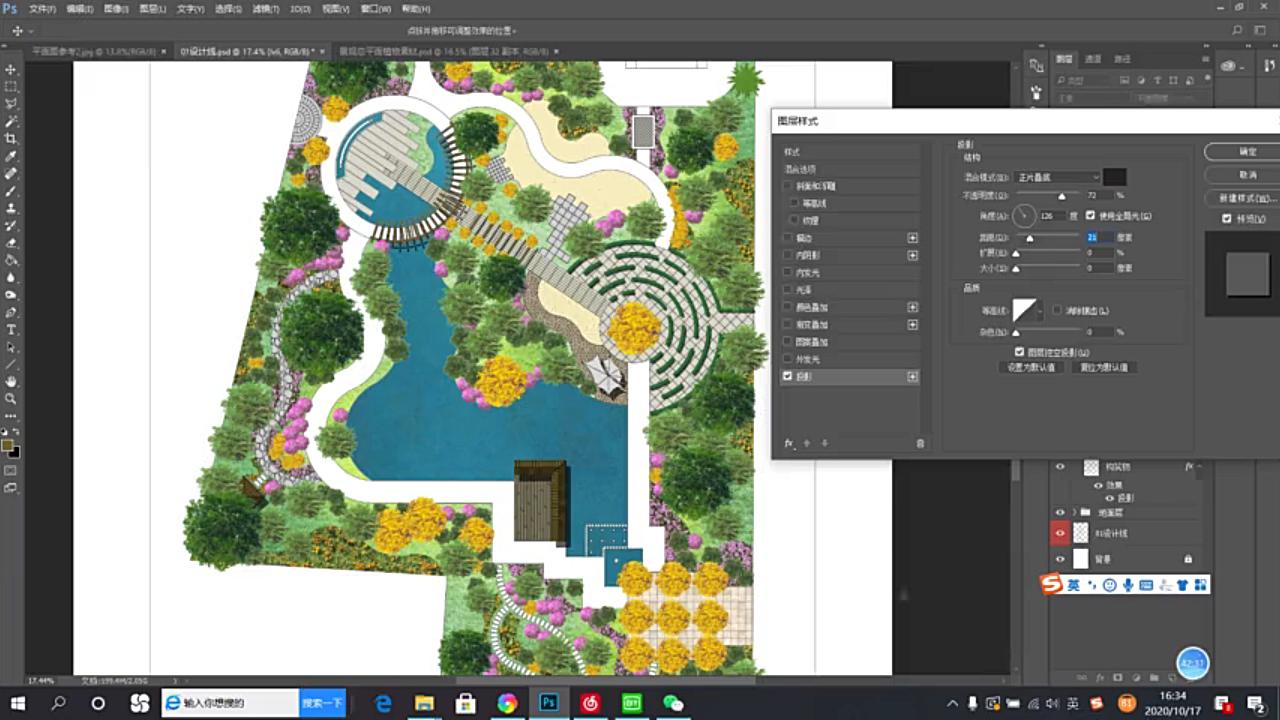Screen dimensions: 1280x720
Task: Select the Eyedropper tool
Action: click(x=11, y=156)
